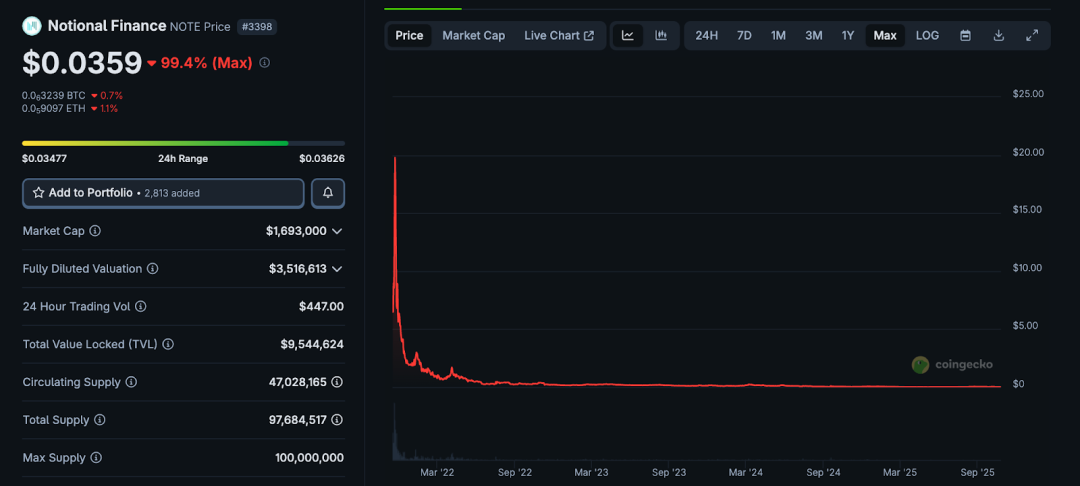Switch to line chart view icon

coord(628,36)
